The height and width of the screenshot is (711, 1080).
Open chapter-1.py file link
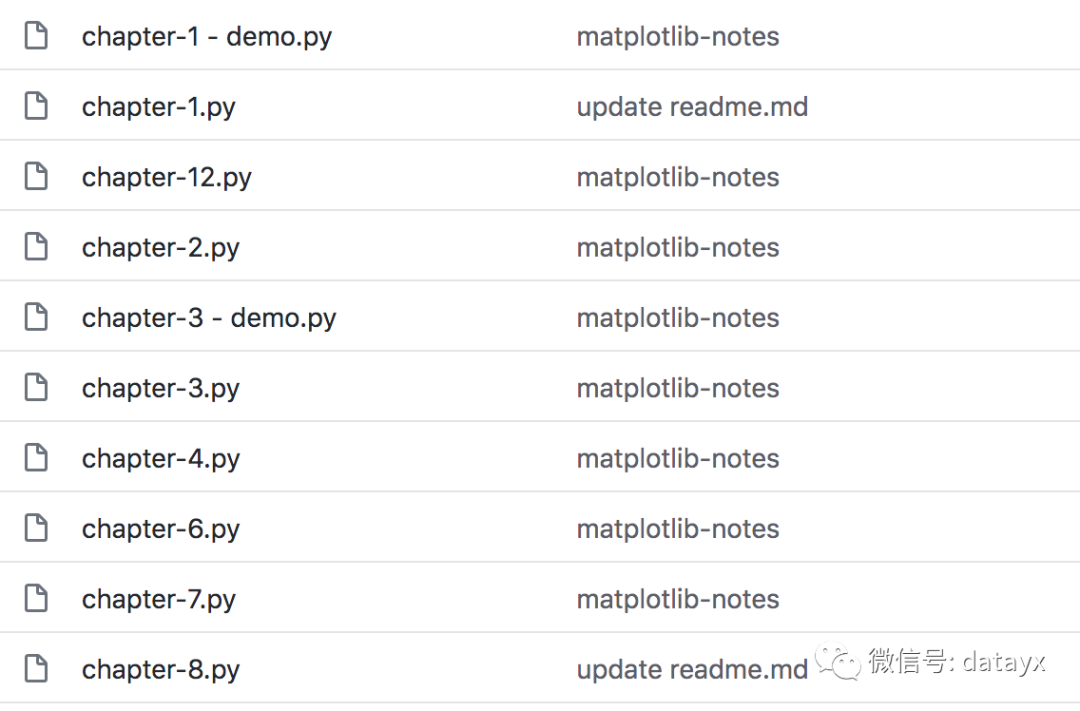coord(158,107)
